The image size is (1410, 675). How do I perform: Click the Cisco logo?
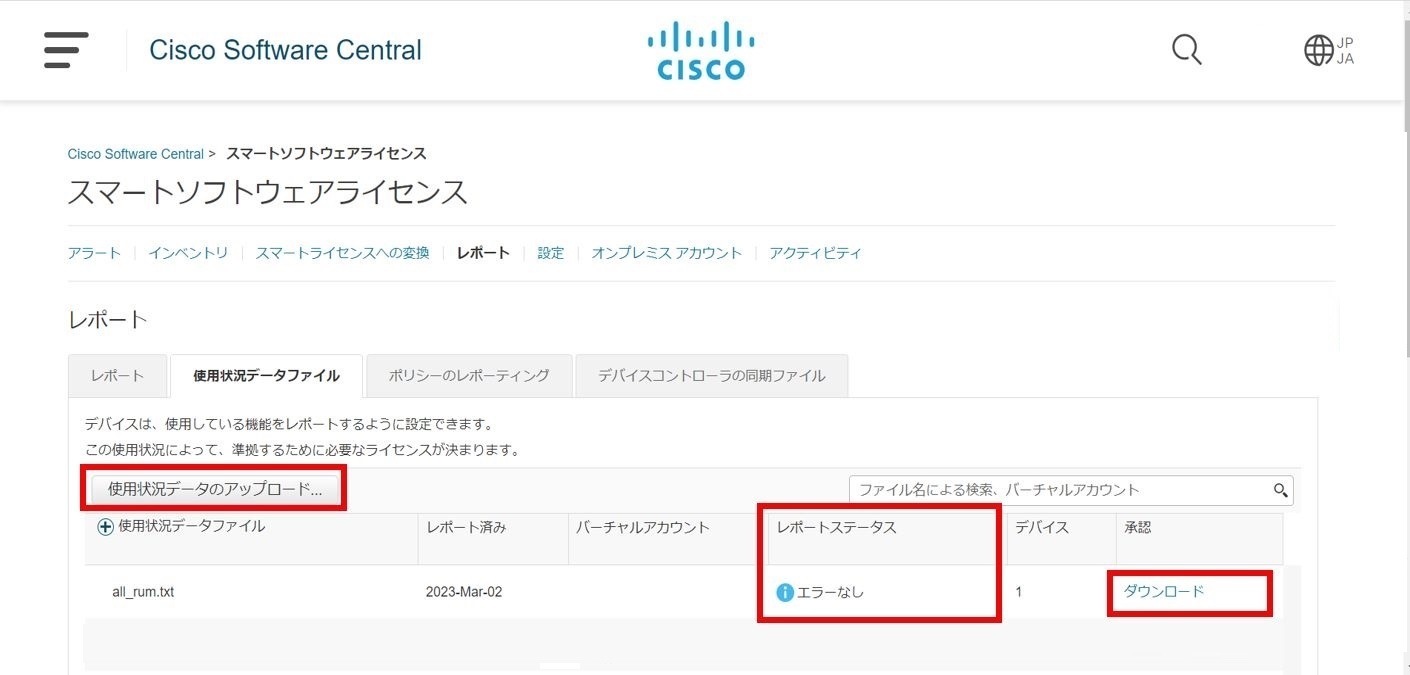point(700,48)
